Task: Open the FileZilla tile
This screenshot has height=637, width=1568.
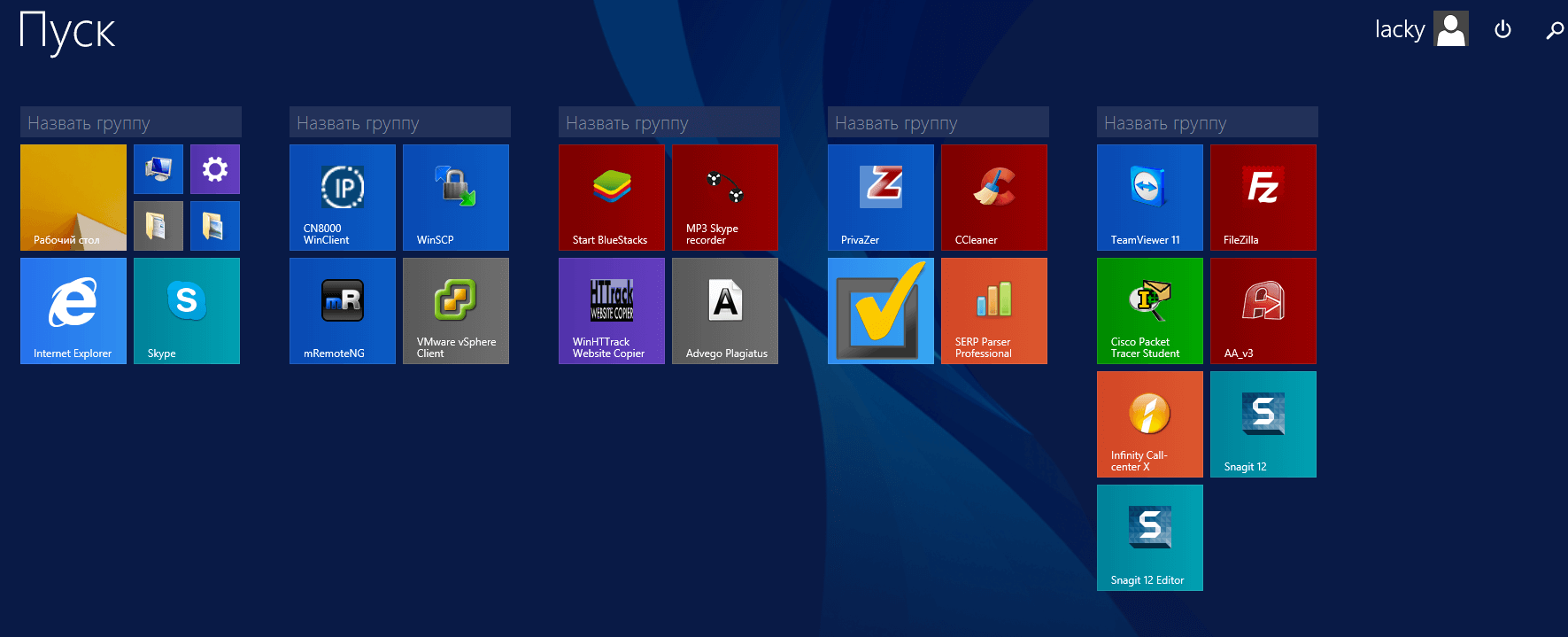Action: [1263, 198]
